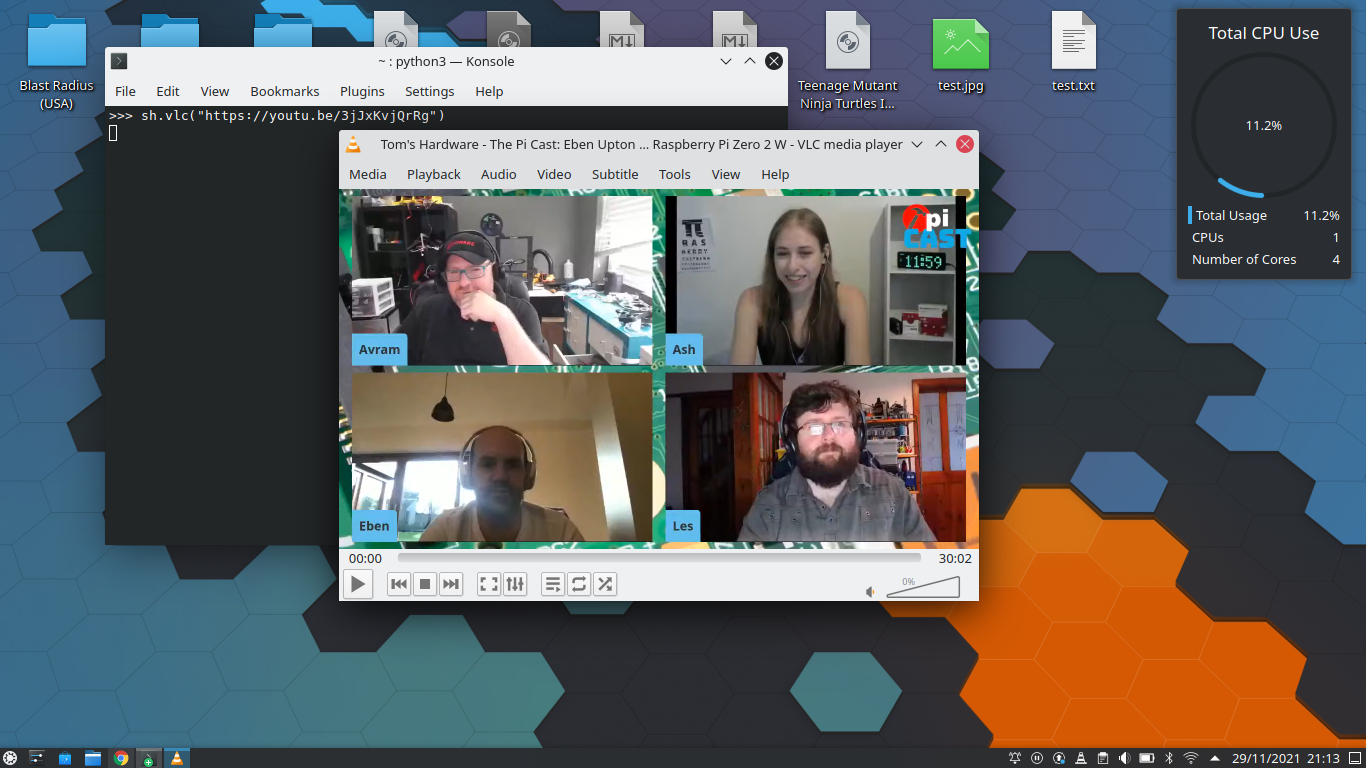This screenshot has height=768, width=1366.
Task: Click the CPUs count row
Action: coord(1264,237)
